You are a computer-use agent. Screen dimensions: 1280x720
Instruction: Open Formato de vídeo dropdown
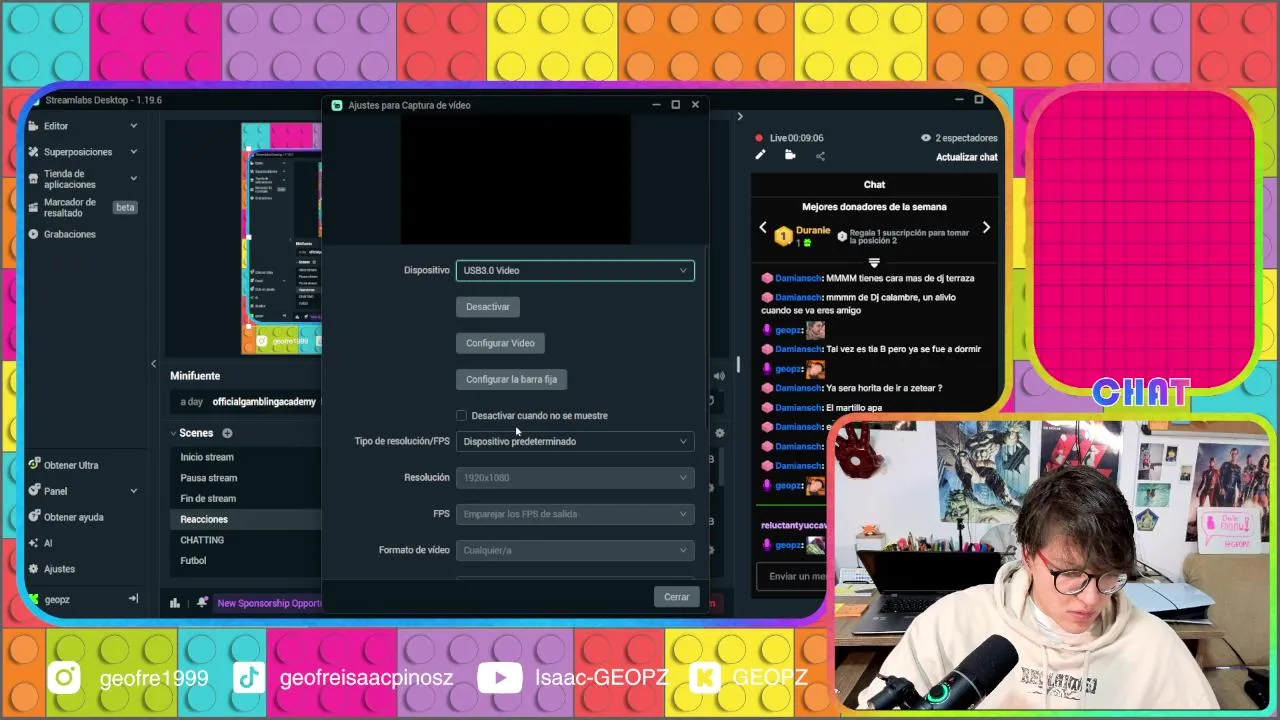tap(575, 550)
